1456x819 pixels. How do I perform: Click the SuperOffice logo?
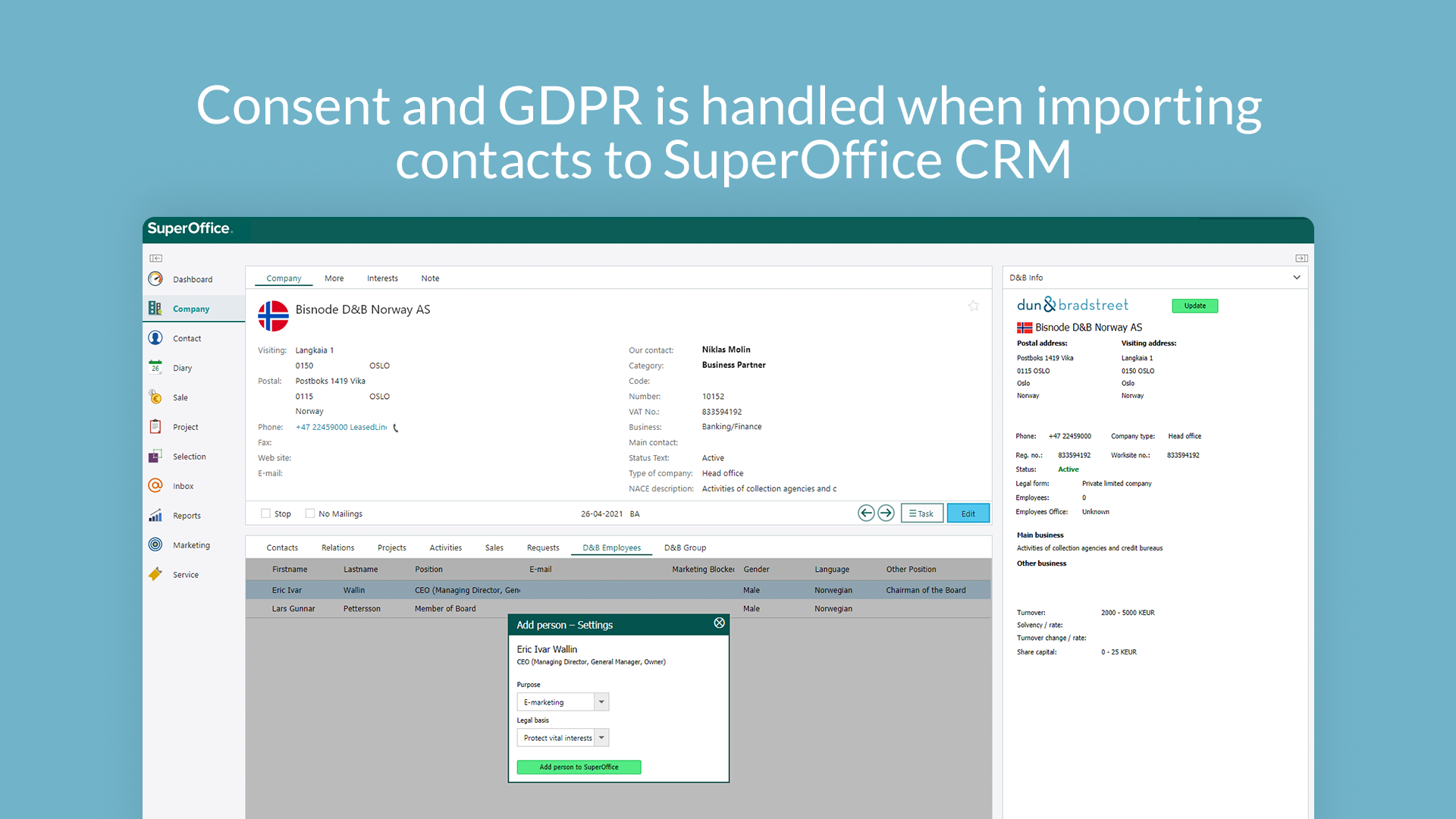click(190, 229)
